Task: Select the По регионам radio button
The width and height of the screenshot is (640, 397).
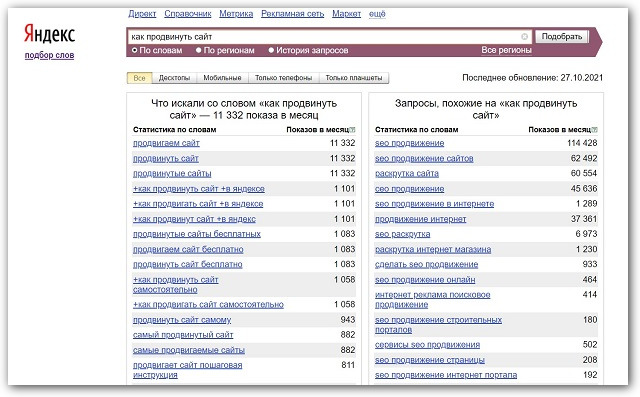Action: (x=199, y=50)
